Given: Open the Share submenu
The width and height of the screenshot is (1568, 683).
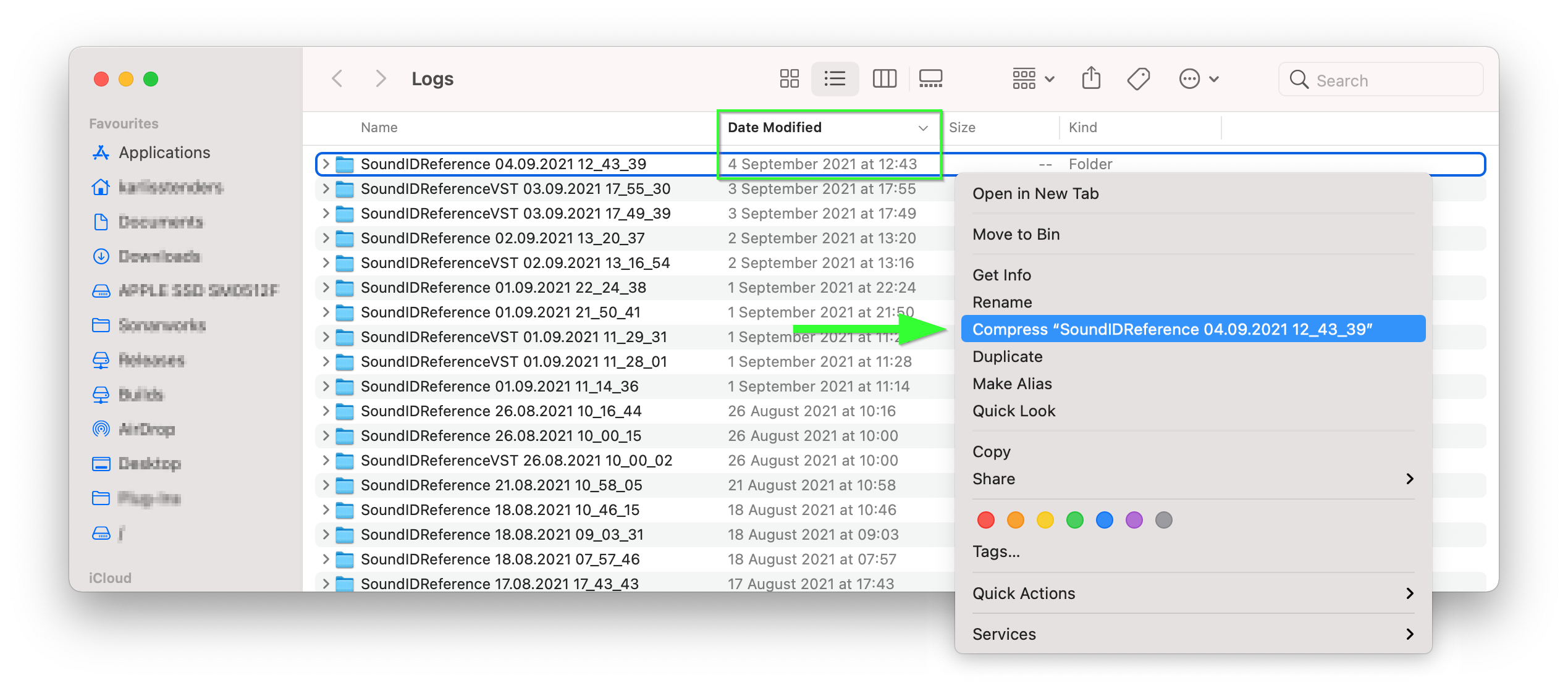Looking at the screenshot, I should tap(1193, 479).
